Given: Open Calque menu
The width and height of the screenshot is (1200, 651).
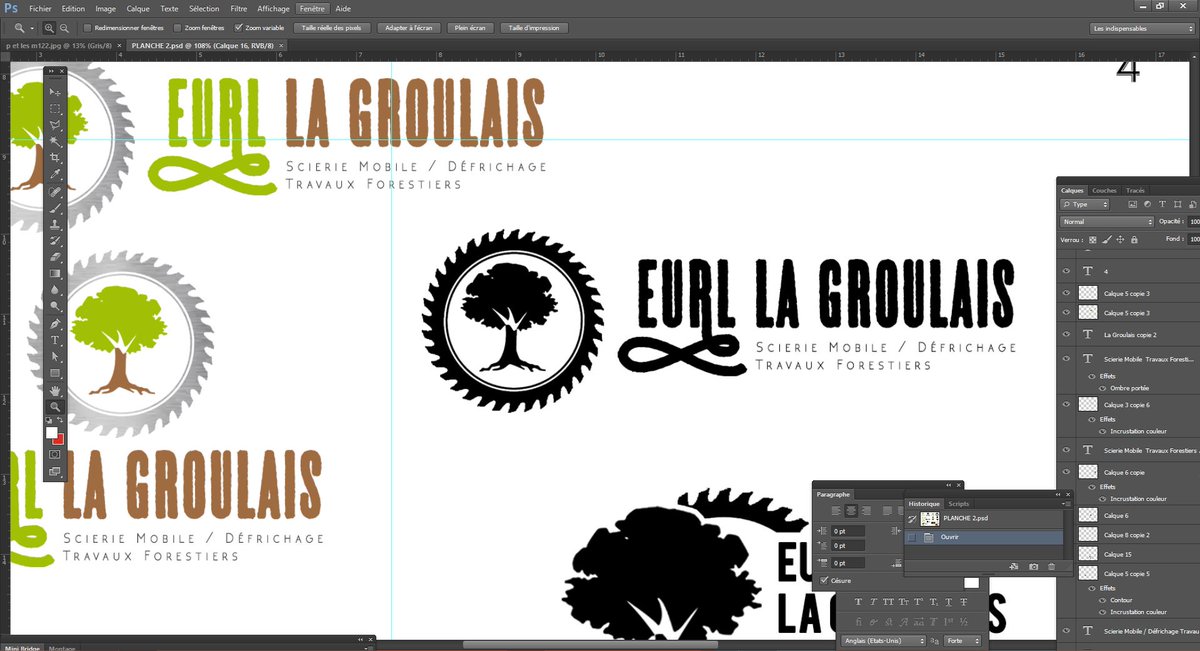Looking at the screenshot, I should pos(138,8).
